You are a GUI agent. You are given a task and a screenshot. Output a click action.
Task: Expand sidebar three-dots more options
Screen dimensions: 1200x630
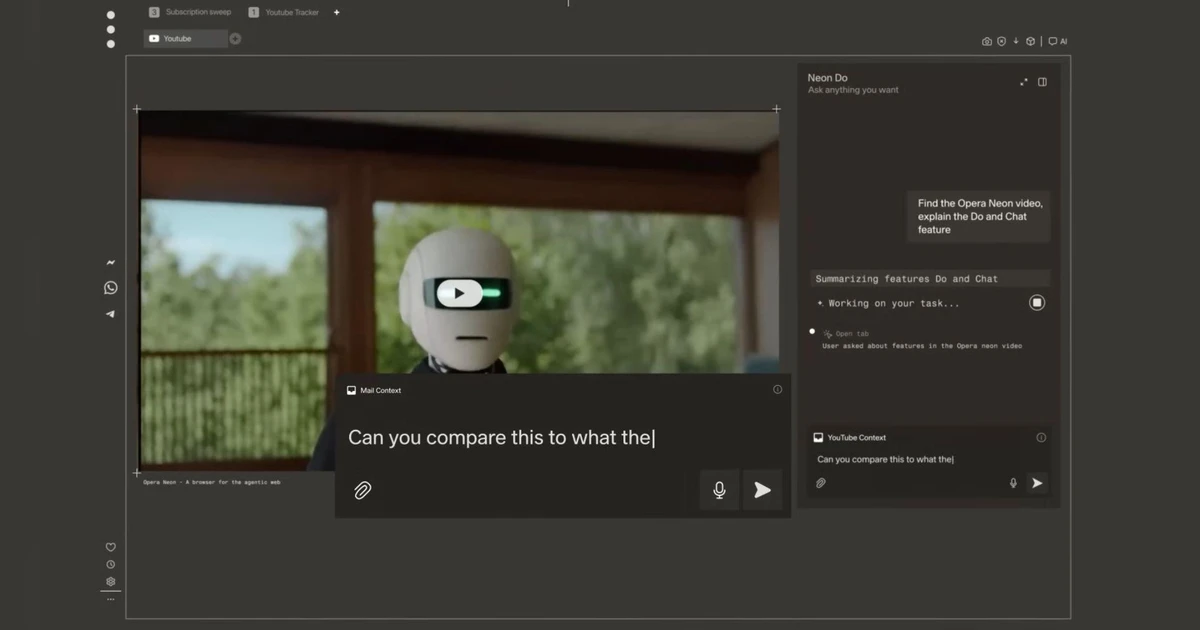(x=110, y=599)
